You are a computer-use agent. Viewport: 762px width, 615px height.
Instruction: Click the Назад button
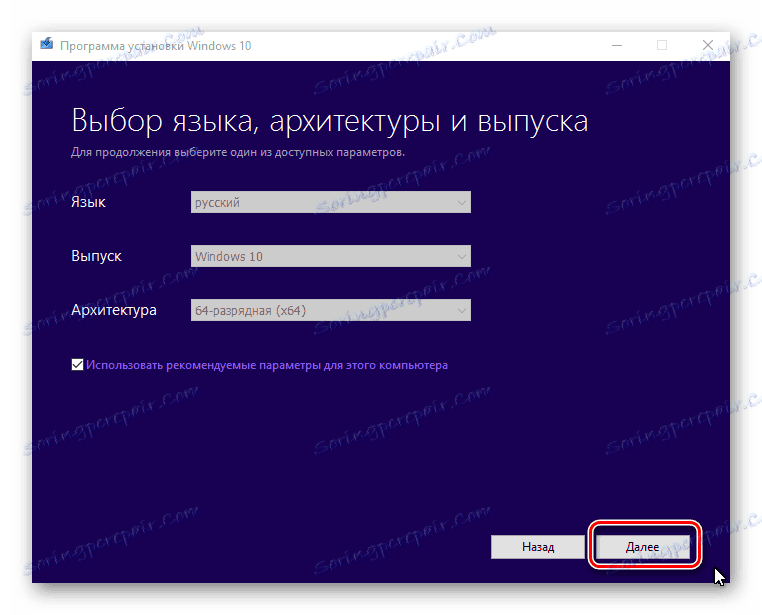pos(538,547)
